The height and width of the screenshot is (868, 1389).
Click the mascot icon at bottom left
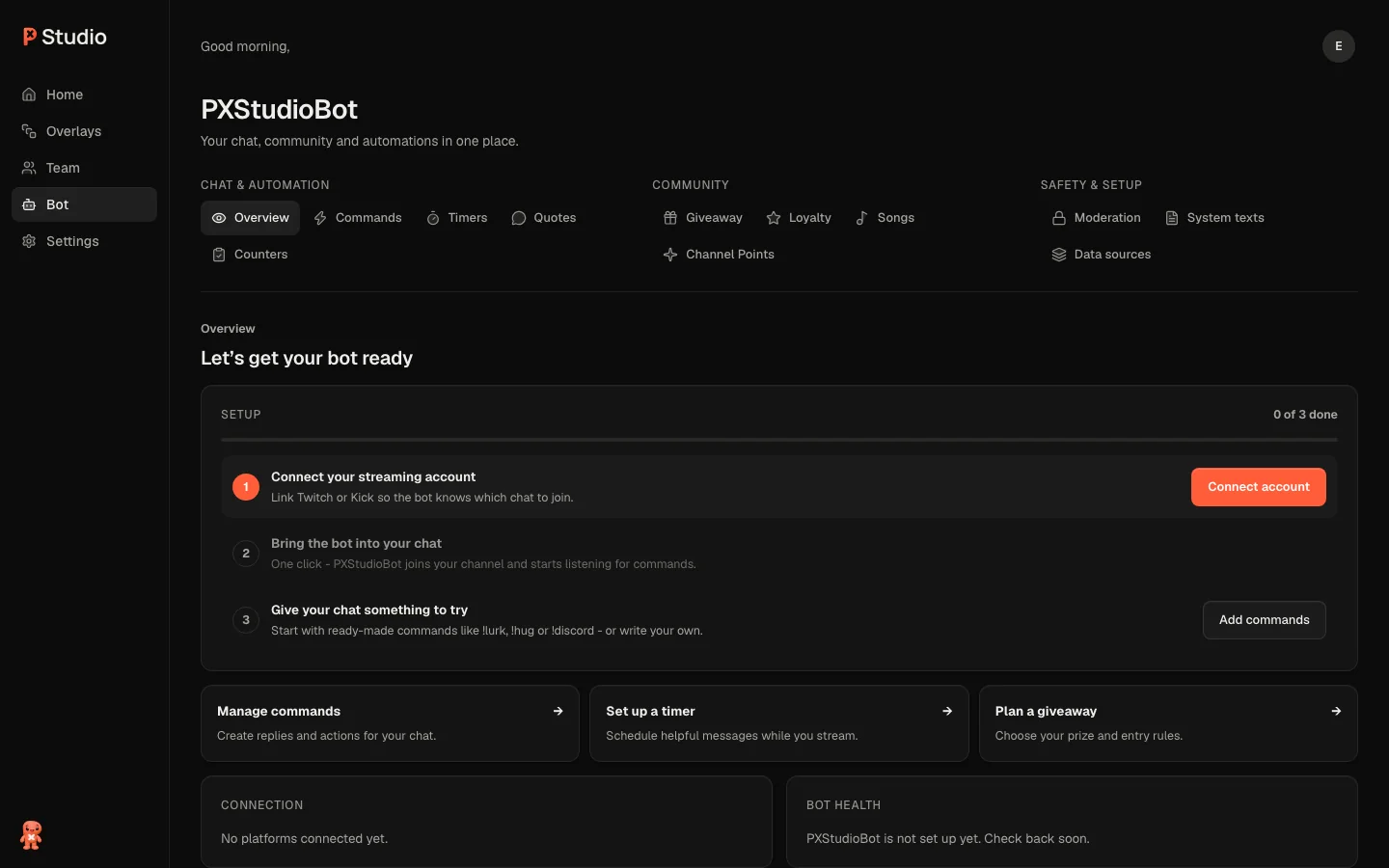(31, 835)
